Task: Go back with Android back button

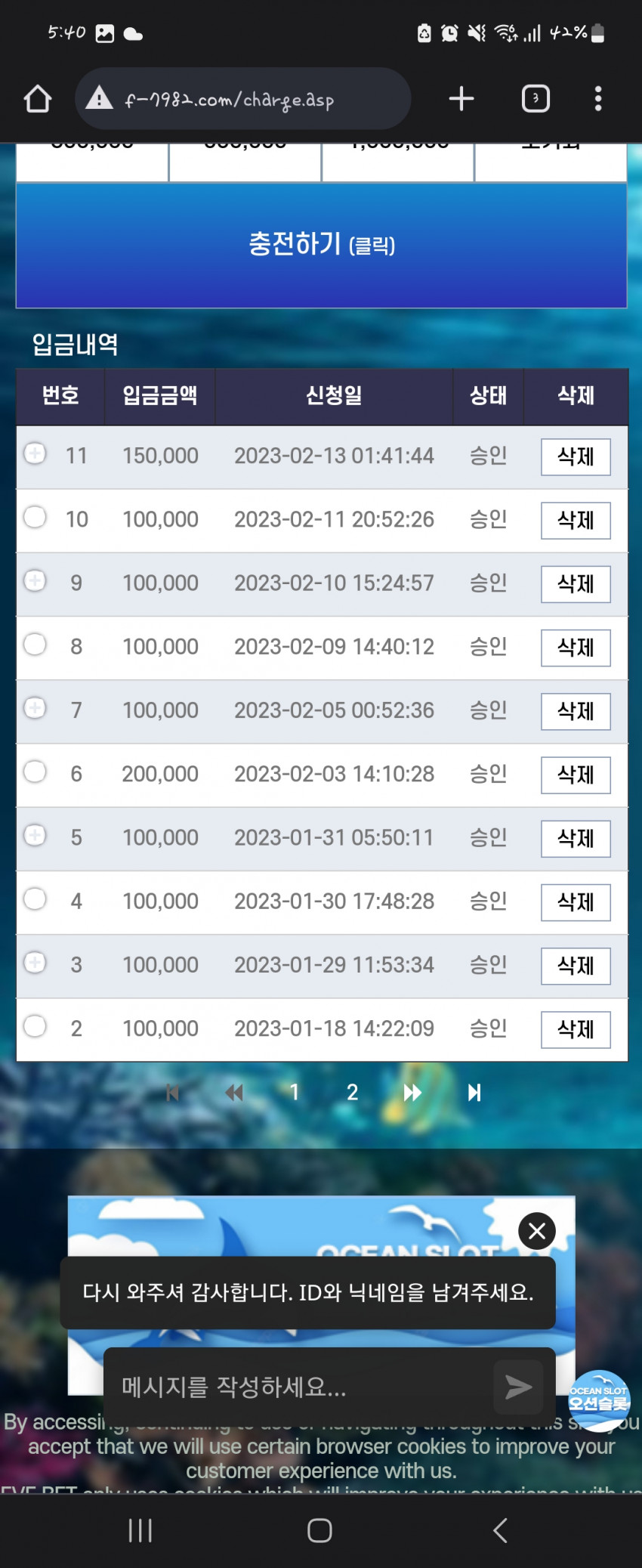Action: point(500,1530)
